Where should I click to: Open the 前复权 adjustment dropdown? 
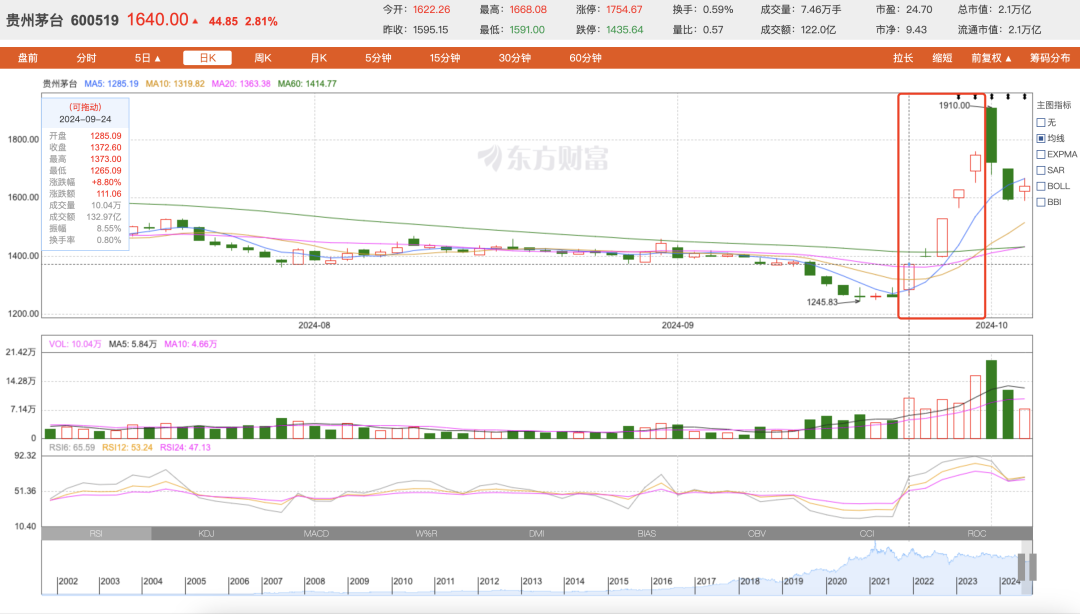991,58
